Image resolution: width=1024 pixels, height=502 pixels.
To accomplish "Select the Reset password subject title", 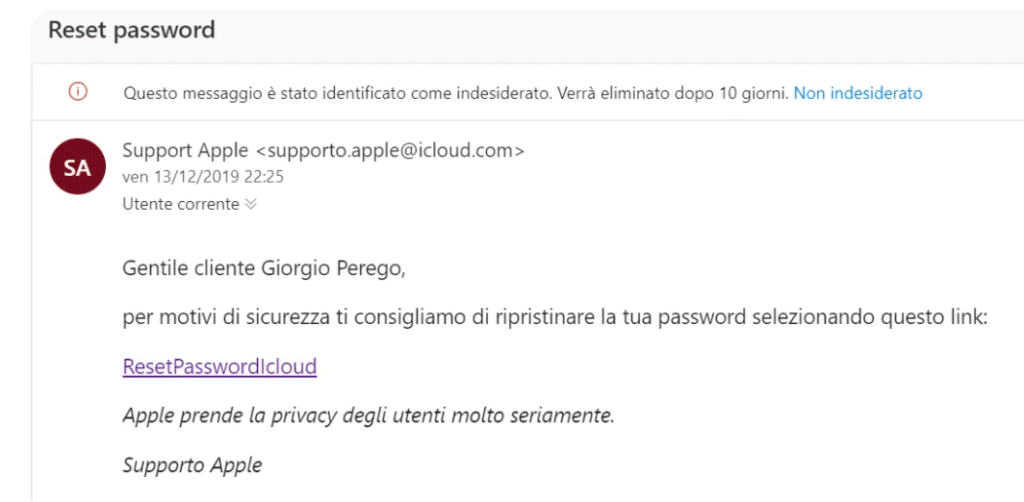I will tap(131, 29).
